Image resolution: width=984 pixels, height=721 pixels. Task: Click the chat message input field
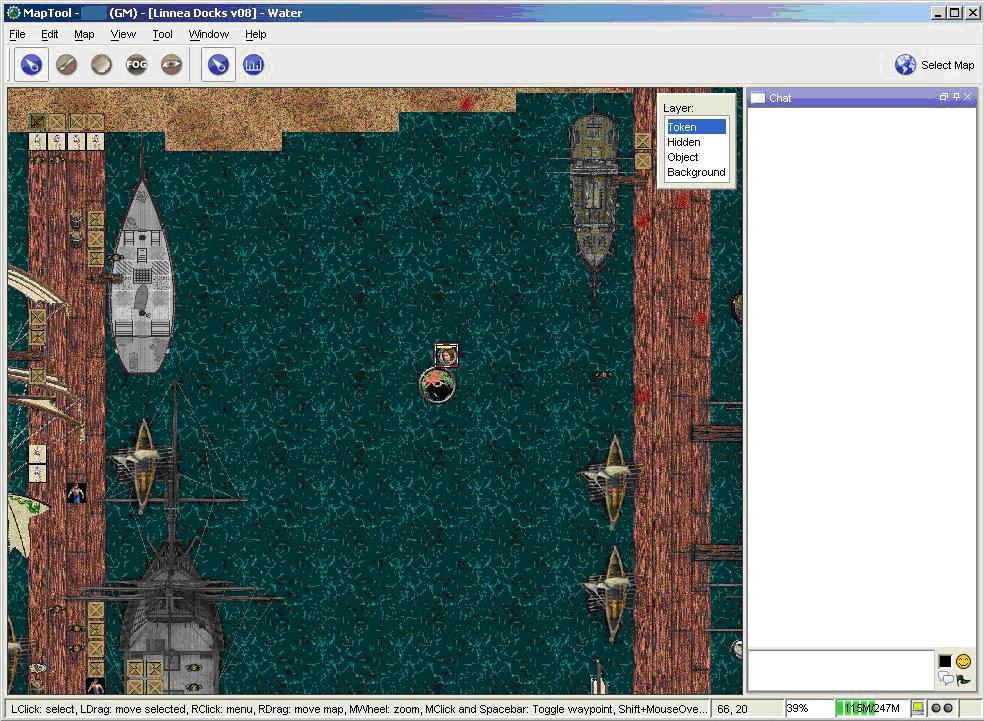840,670
